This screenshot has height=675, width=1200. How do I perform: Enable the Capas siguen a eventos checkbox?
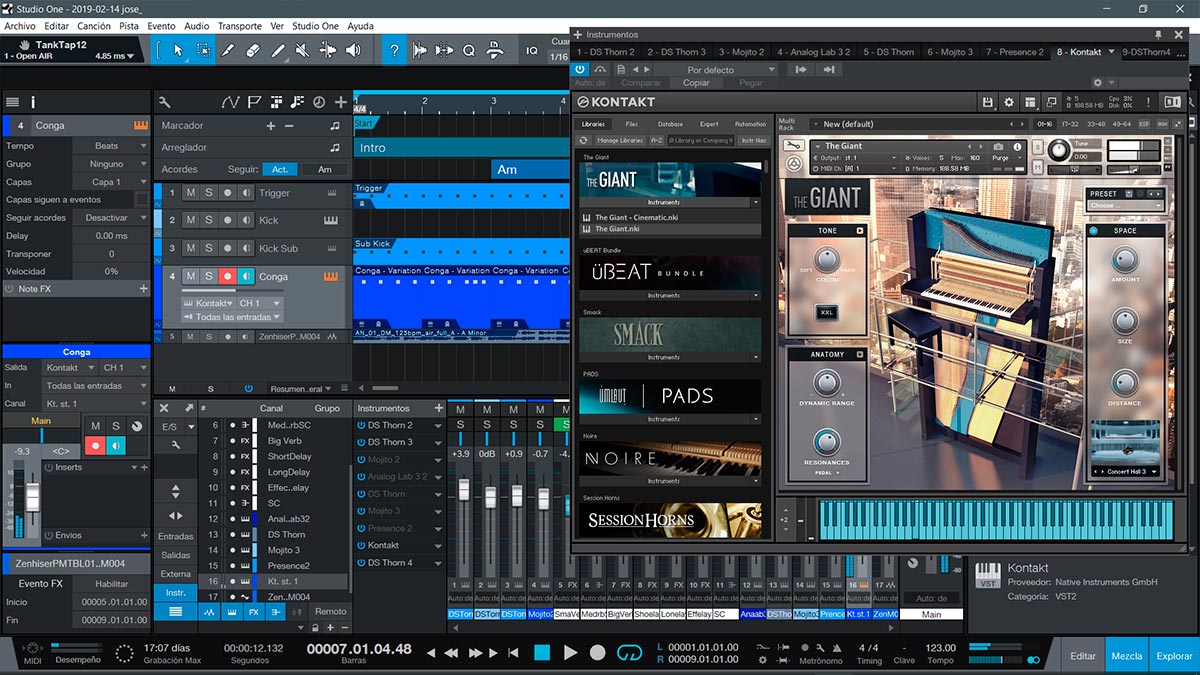[141, 200]
